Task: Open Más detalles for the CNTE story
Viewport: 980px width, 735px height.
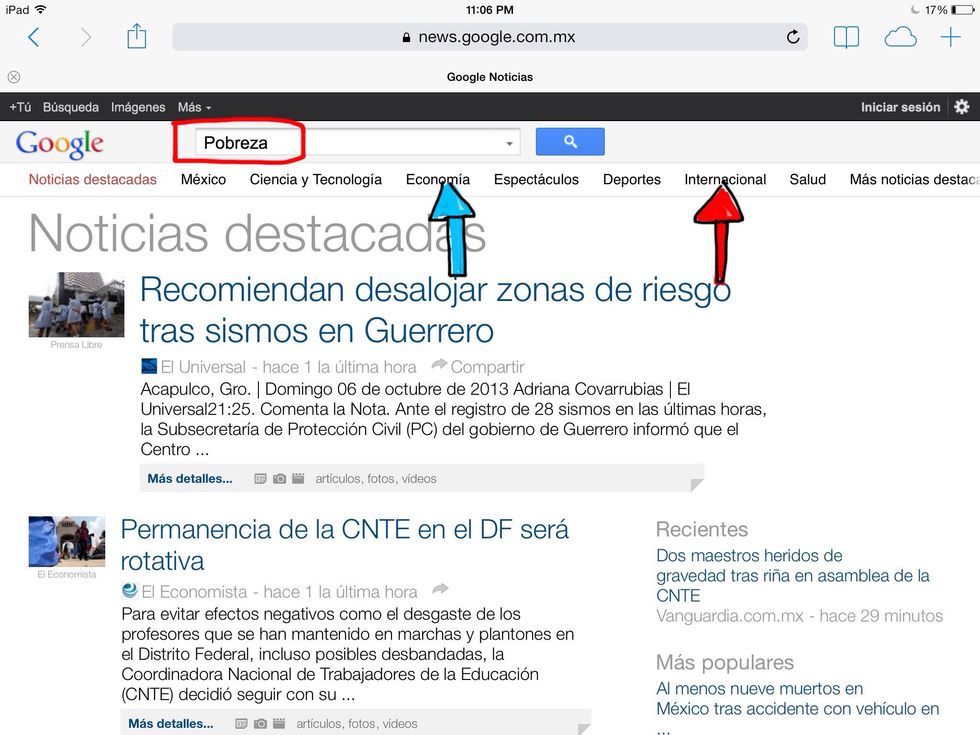Action: click(171, 724)
